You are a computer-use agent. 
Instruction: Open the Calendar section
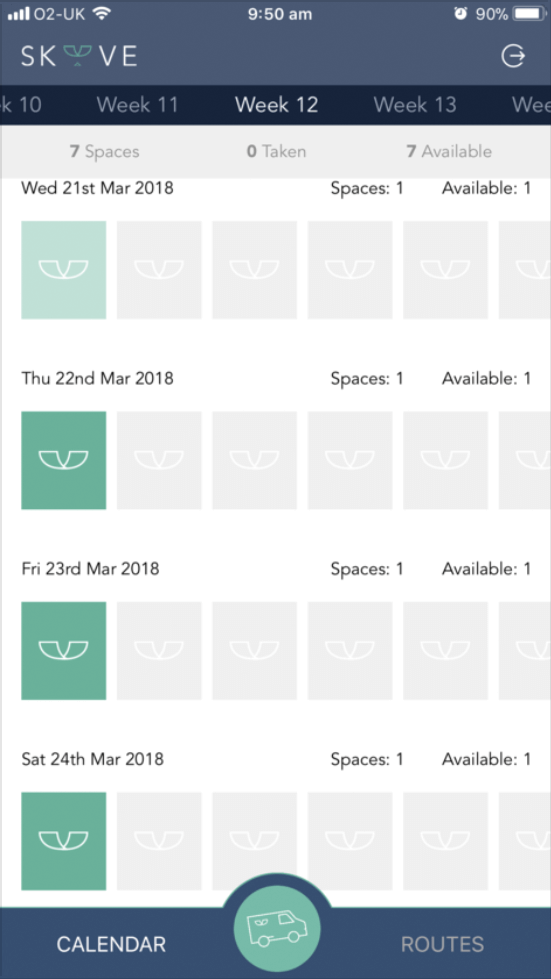click(x=111, y=944)
